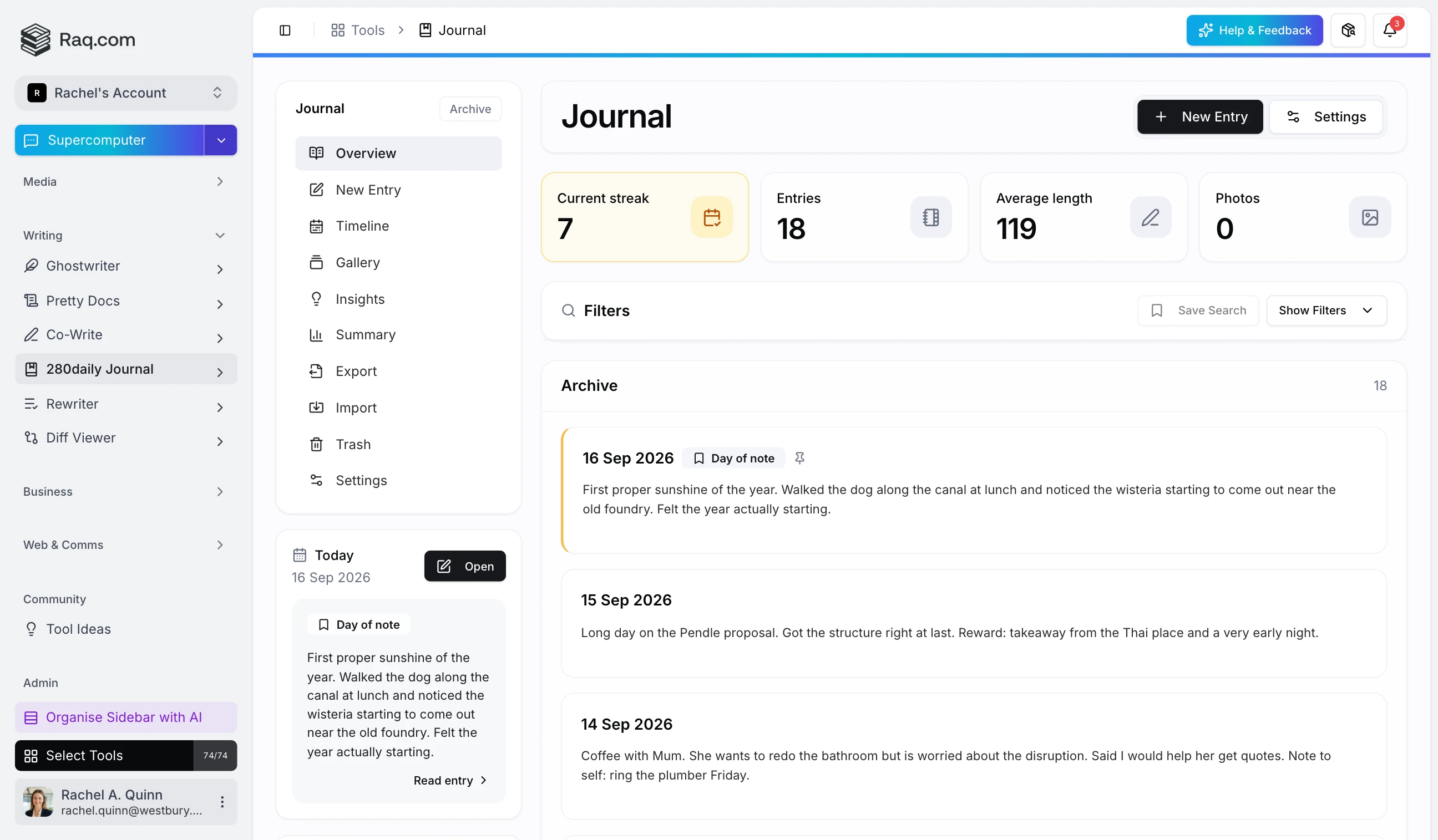
Task: Click Select Tools button
Action: pos(104,756)
